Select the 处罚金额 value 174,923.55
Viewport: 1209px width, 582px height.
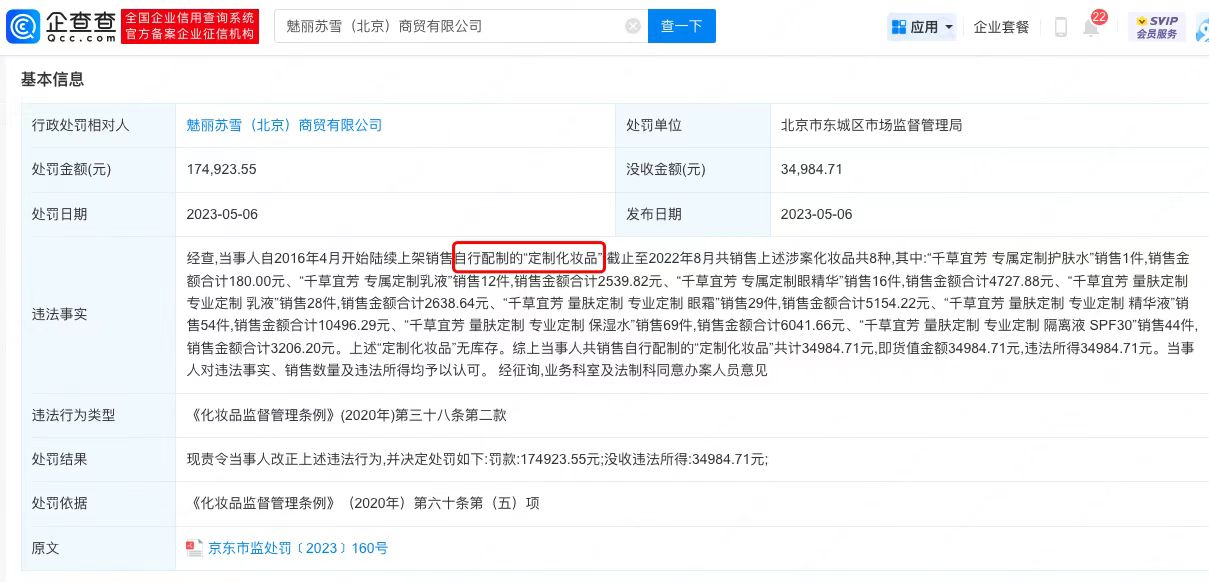[221, 170]
